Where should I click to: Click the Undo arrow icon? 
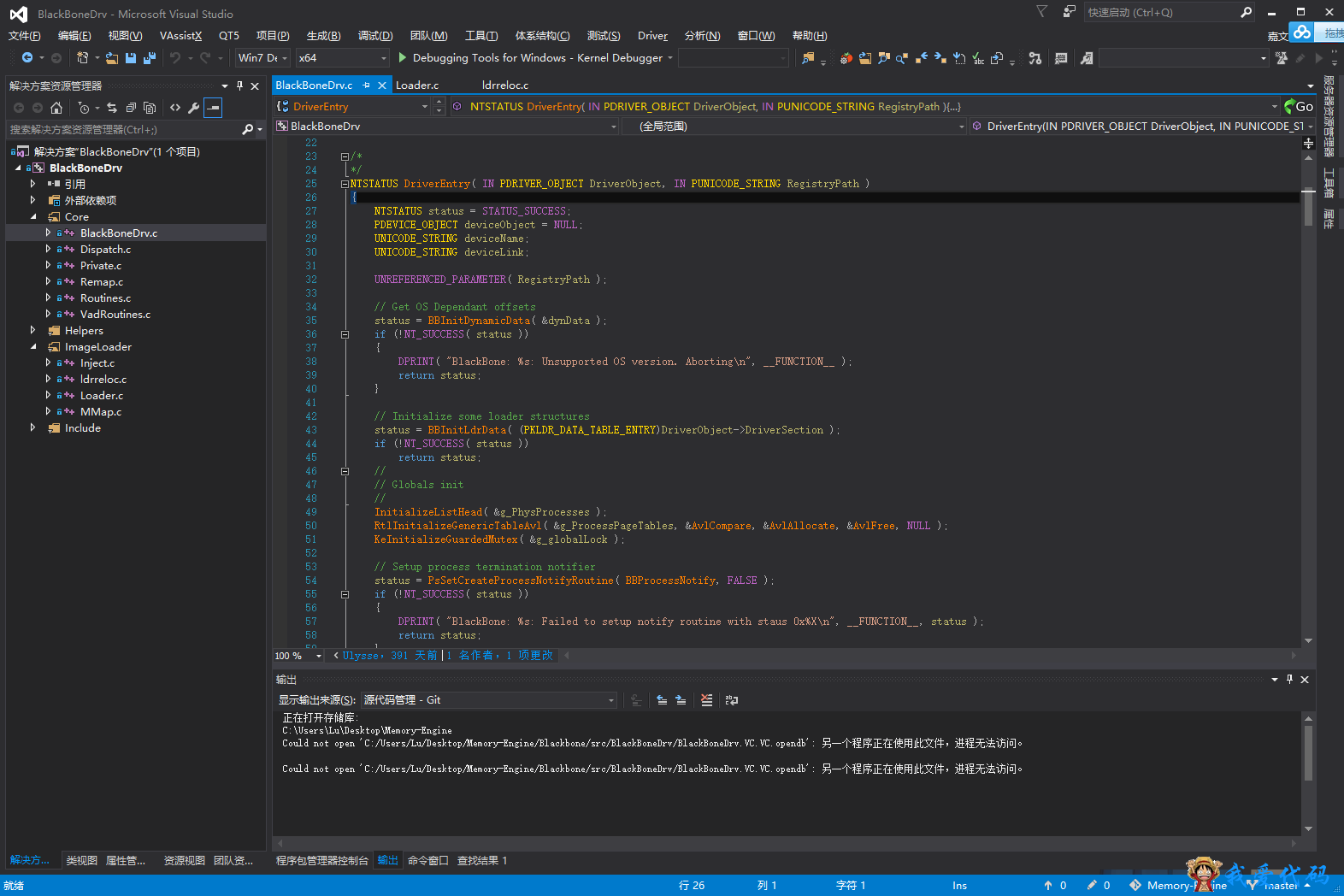click(175, 58)
